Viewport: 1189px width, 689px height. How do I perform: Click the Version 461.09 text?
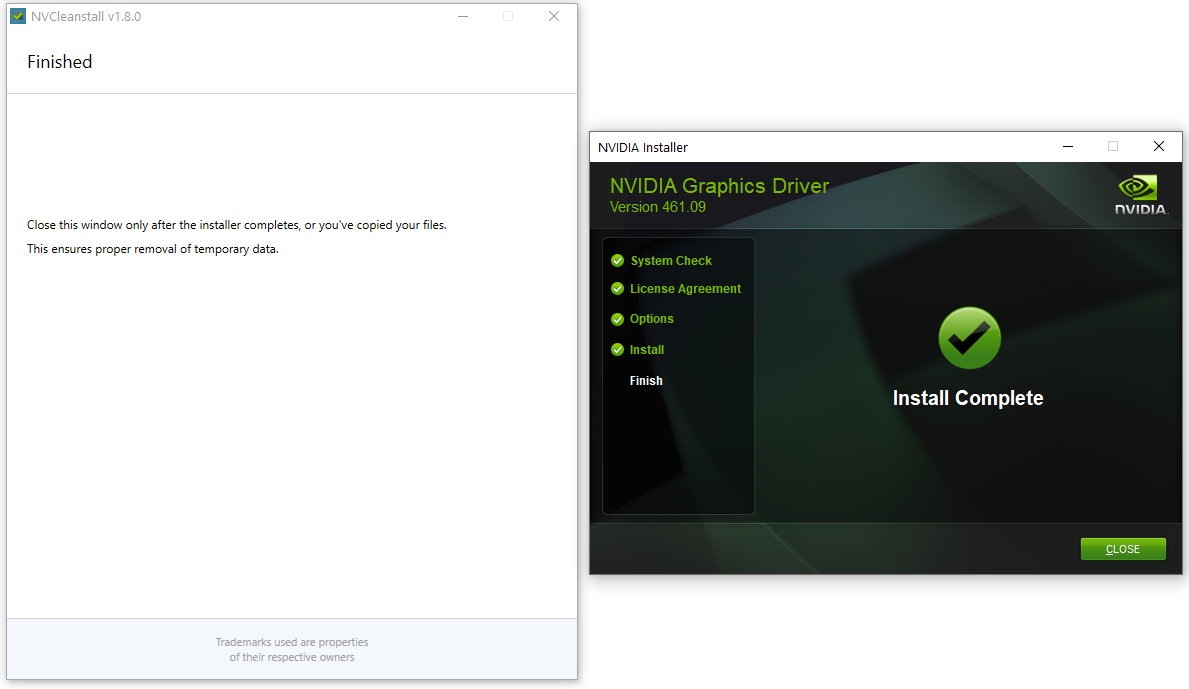click(657, 207)
